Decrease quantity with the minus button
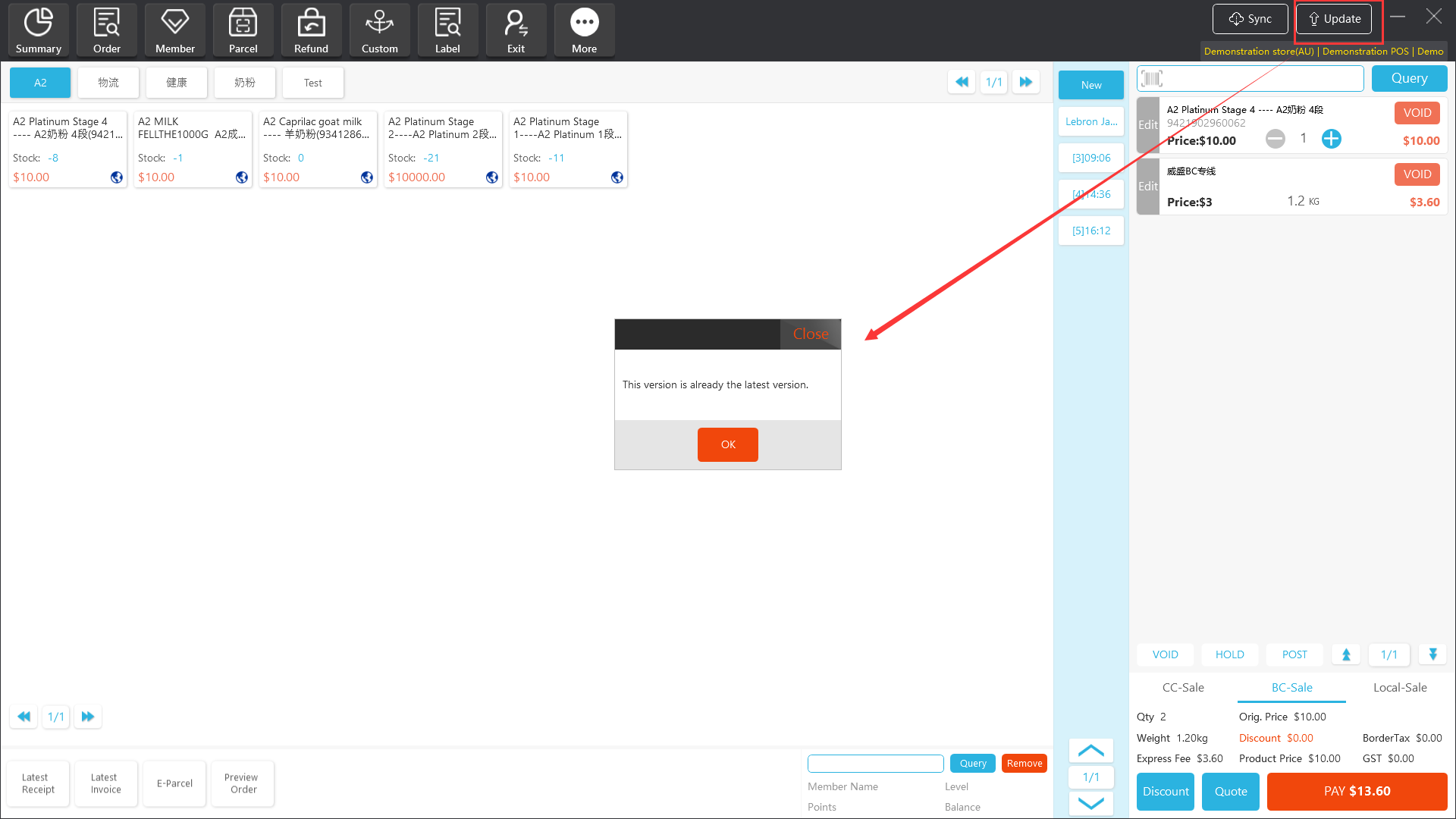Screen dimensions: 1456x819 tap(1275, 139)
